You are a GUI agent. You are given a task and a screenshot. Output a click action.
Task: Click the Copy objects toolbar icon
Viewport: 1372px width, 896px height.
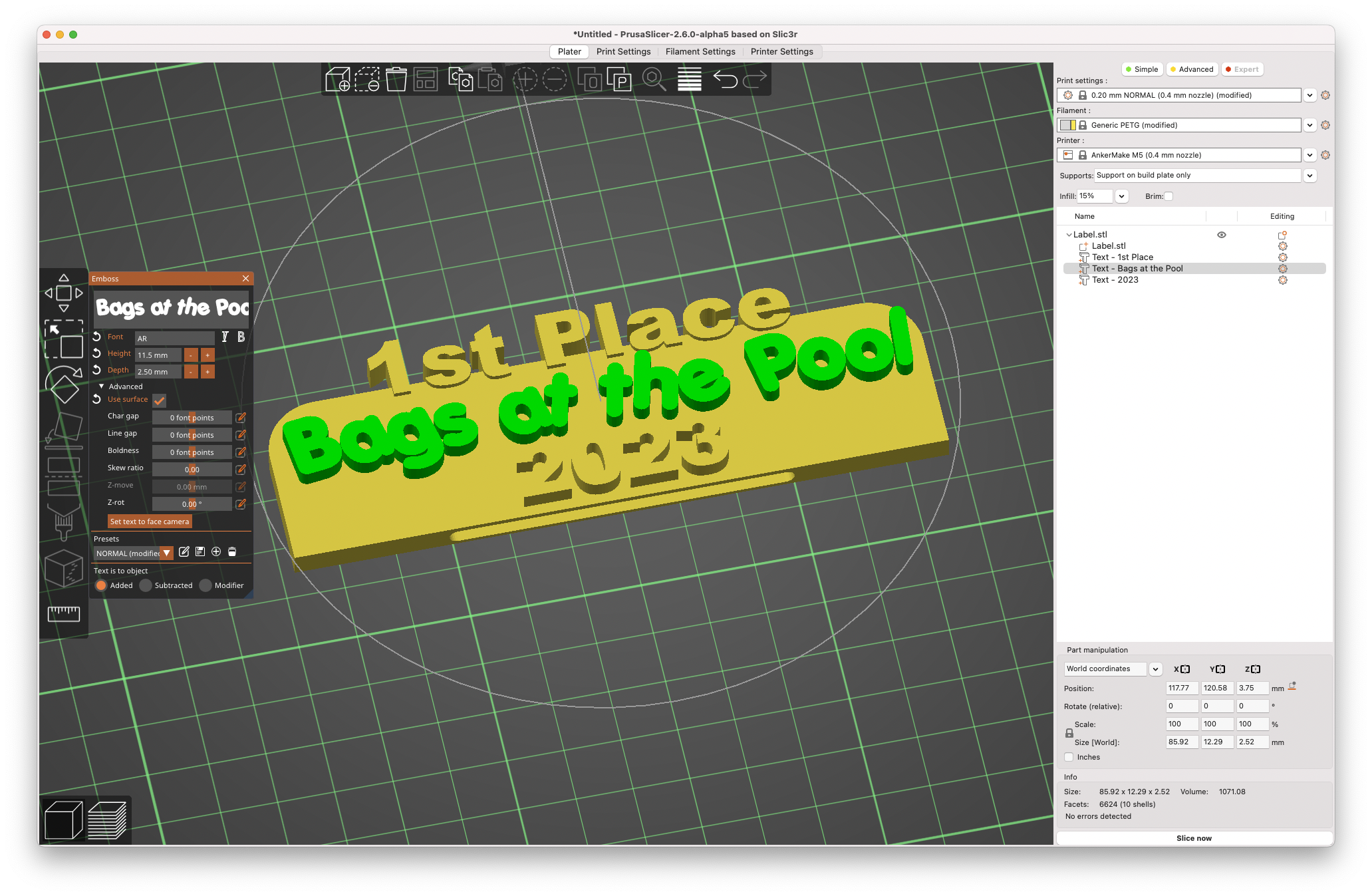coord(460,80)
